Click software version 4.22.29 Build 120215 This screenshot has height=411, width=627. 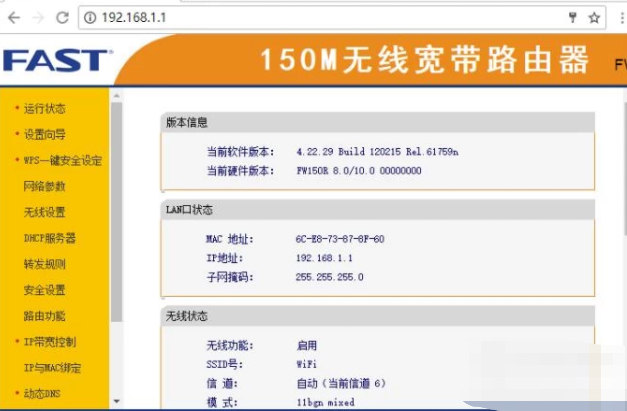pos(377,152)
